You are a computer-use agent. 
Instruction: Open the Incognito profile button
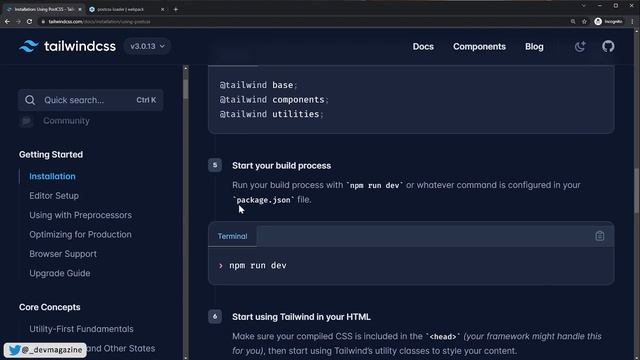click(x=608, y=21)
